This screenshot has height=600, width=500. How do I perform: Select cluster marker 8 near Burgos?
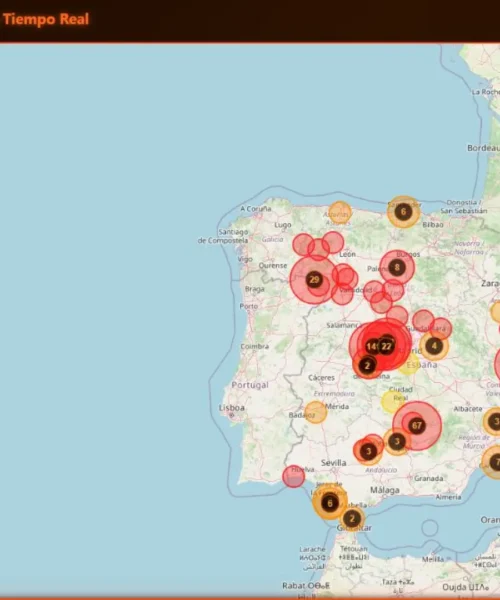click(x=397, y=267)
